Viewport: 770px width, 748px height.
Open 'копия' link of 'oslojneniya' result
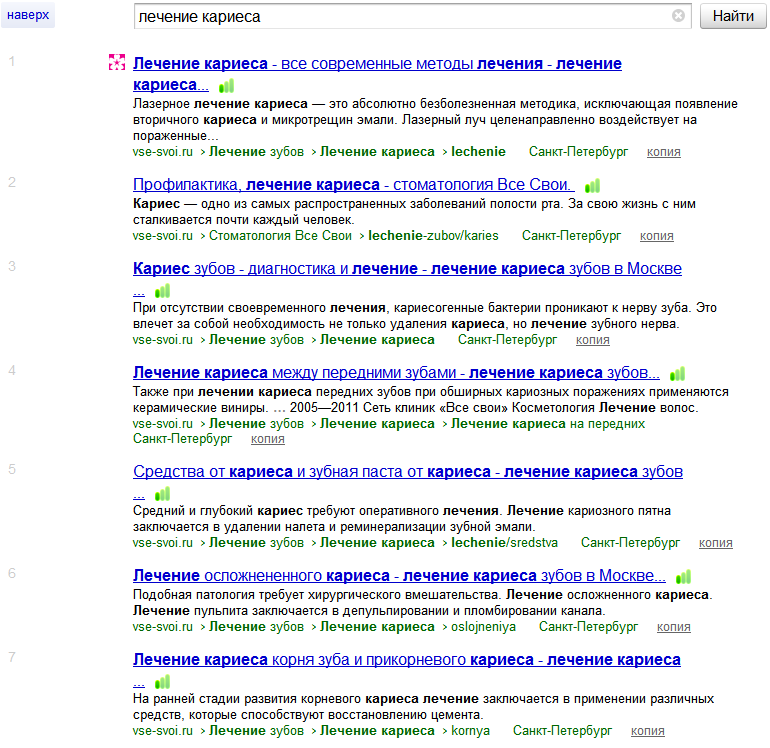coord(674,627)
